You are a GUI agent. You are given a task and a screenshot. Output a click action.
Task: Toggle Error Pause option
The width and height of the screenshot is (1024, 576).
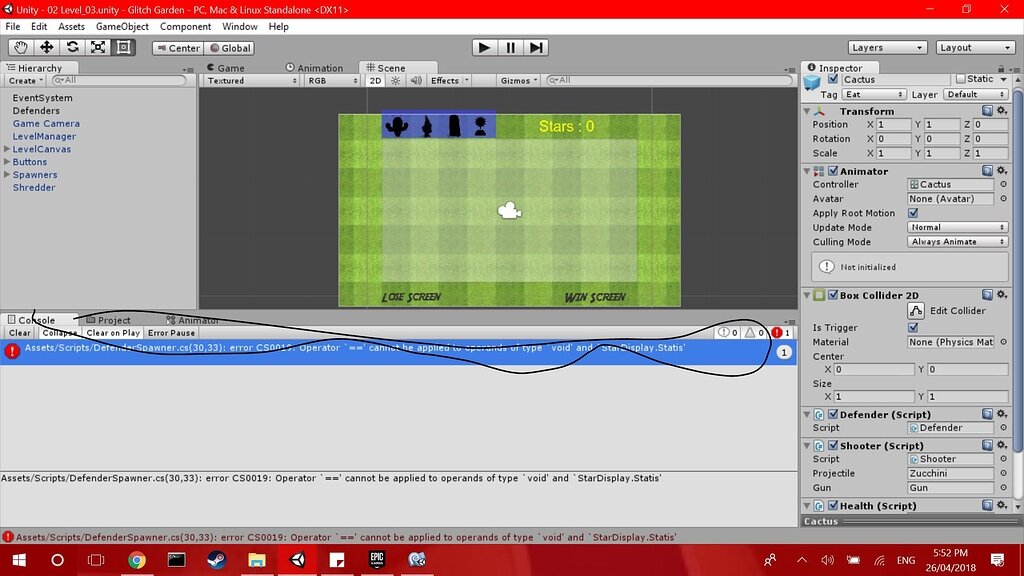[x=171, y=332]
